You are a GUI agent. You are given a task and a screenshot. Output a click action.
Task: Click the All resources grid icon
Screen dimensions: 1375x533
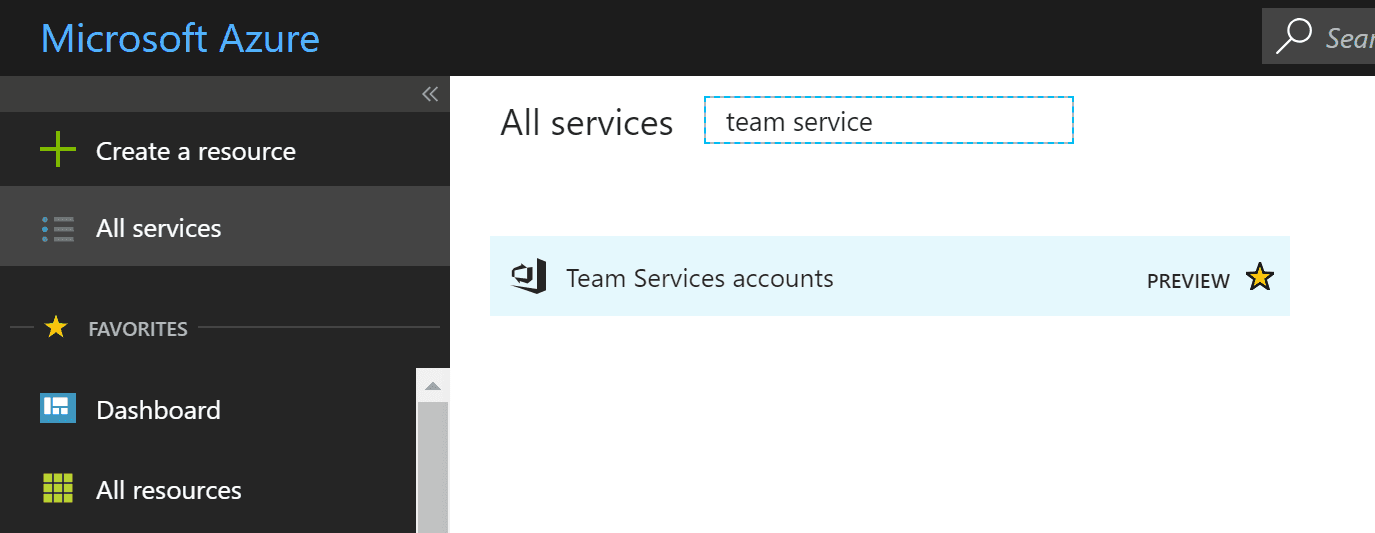coord(58,489)
